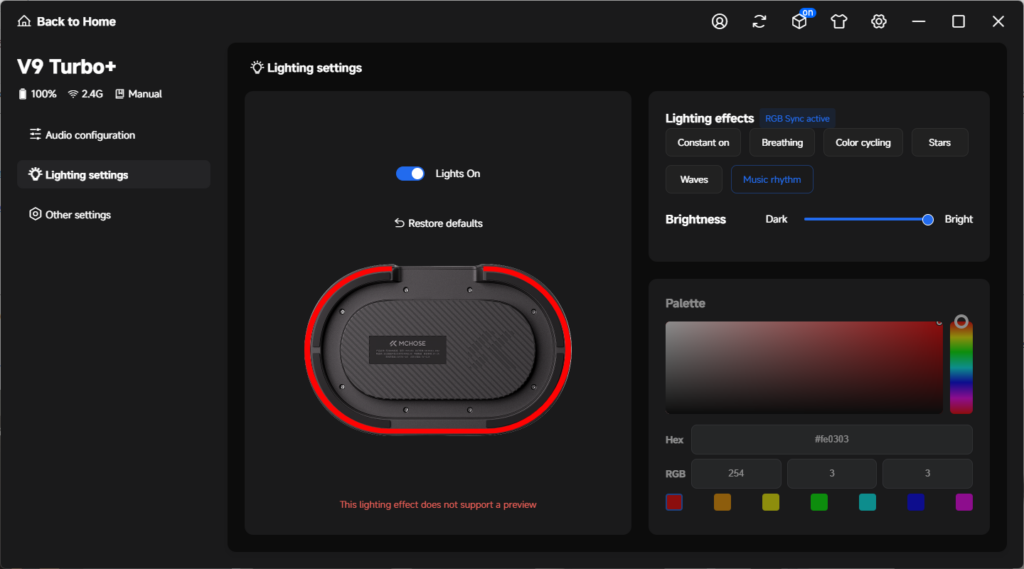
Task: Click the Brightness slider handle
Action: tap(927, 219)
